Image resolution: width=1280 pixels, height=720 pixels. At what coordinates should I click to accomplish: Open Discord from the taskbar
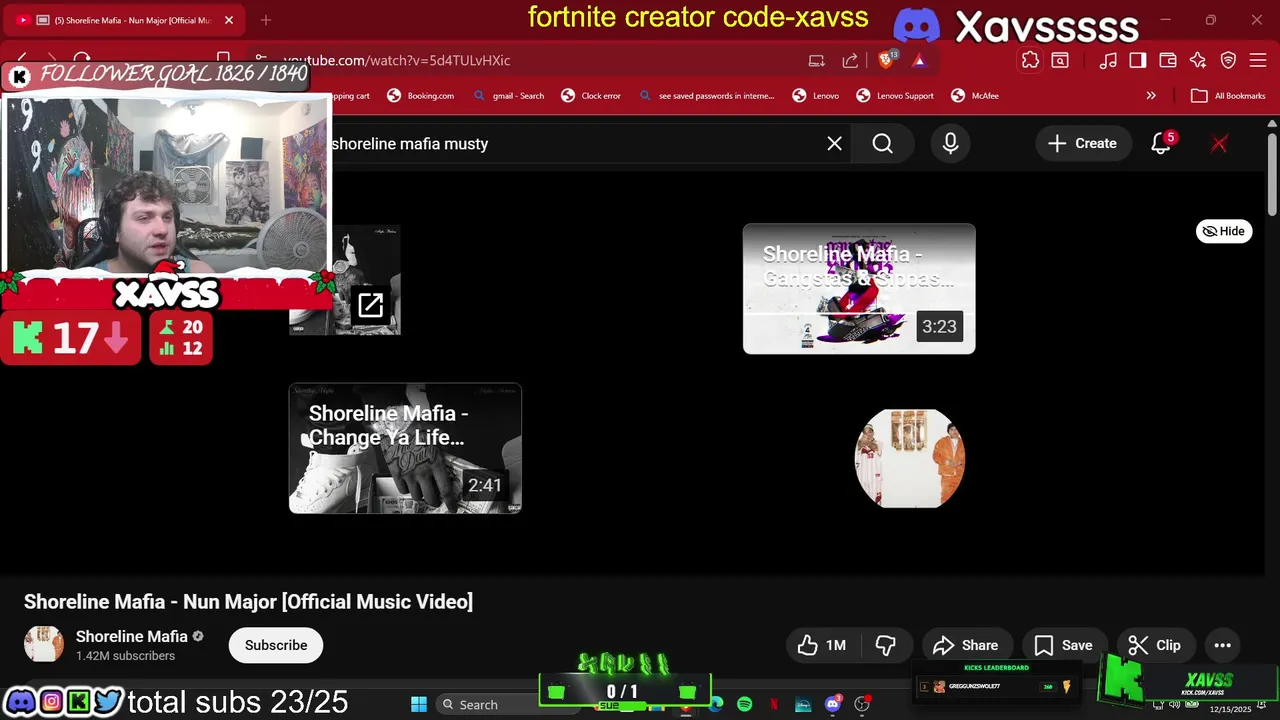click(833, 704)
